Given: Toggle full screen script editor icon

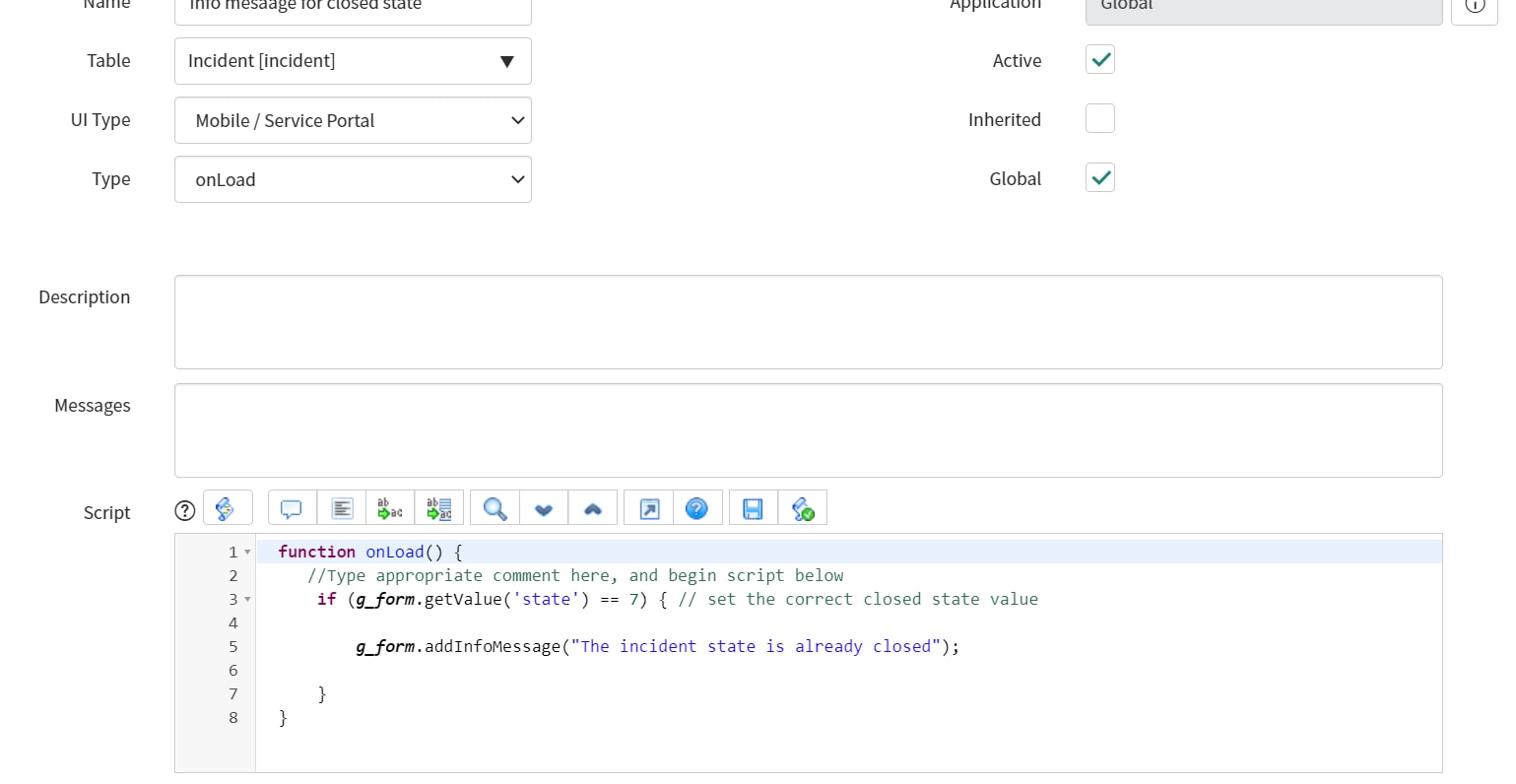Looking at the screenshot, I should coord(649,508).
